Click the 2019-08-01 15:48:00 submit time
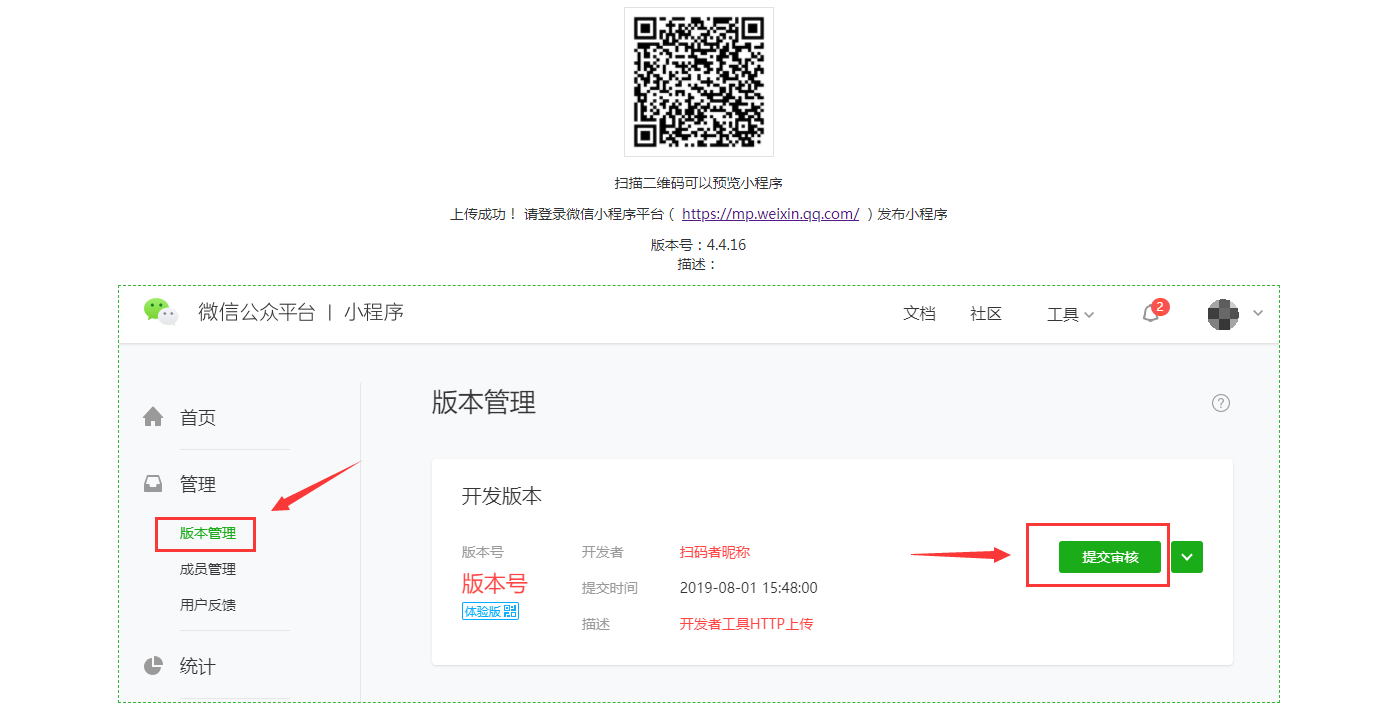The width and height of the screenshot is (1387, 721). tap(748, 588)
